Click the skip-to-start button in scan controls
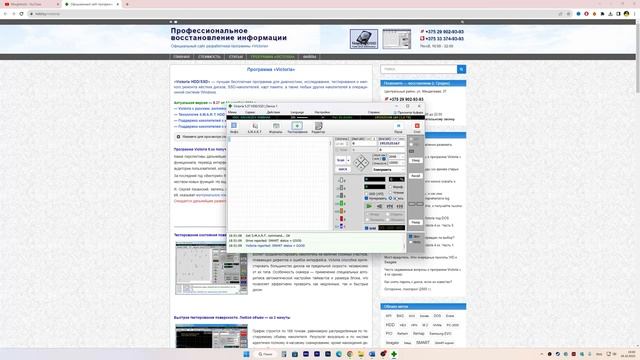 pos(390,207)
